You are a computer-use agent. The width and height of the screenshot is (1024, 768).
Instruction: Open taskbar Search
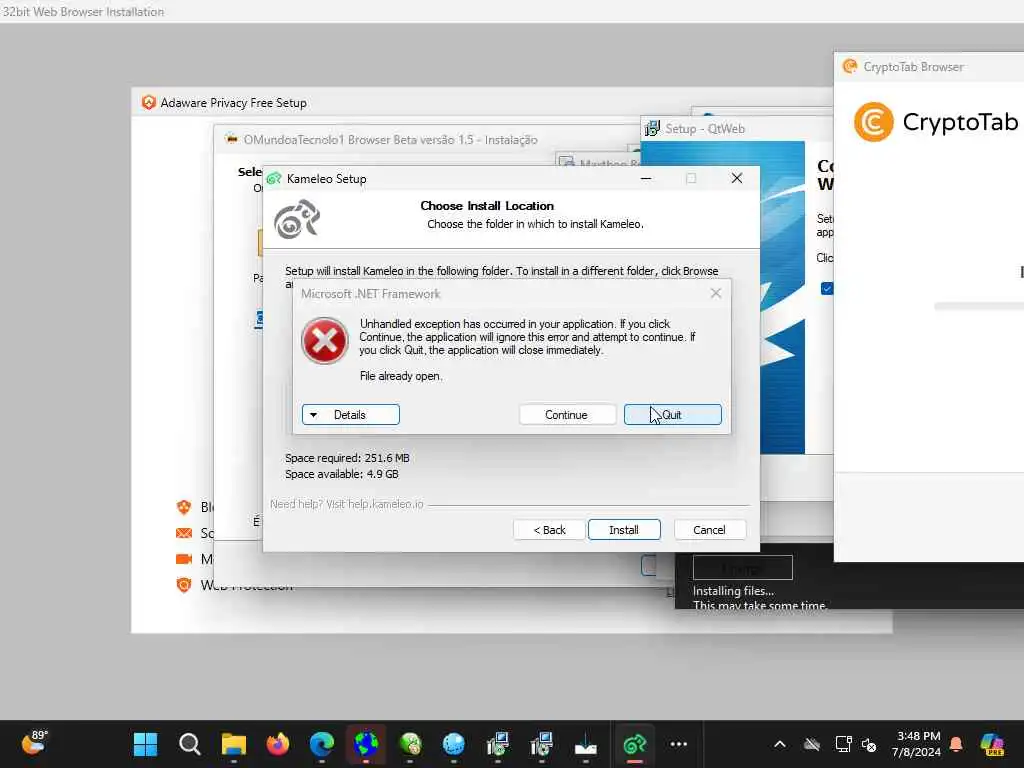(189, 744)
